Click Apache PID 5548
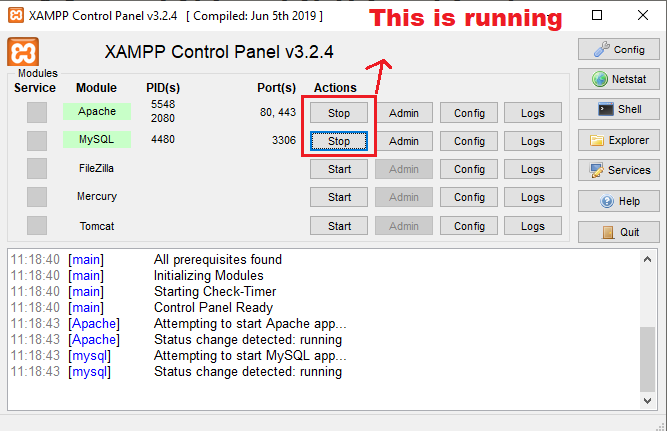667x431 pixels. pos(163,104)
